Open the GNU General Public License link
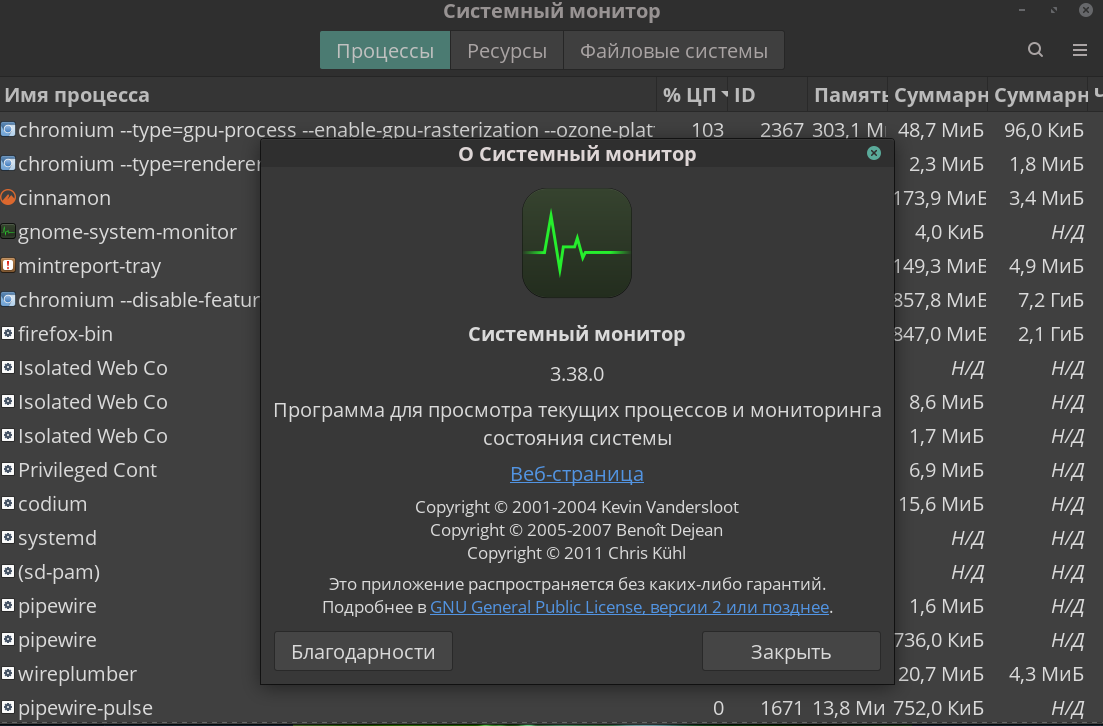The width and height of the screenshot is (1103, 726). coord(629,607)
